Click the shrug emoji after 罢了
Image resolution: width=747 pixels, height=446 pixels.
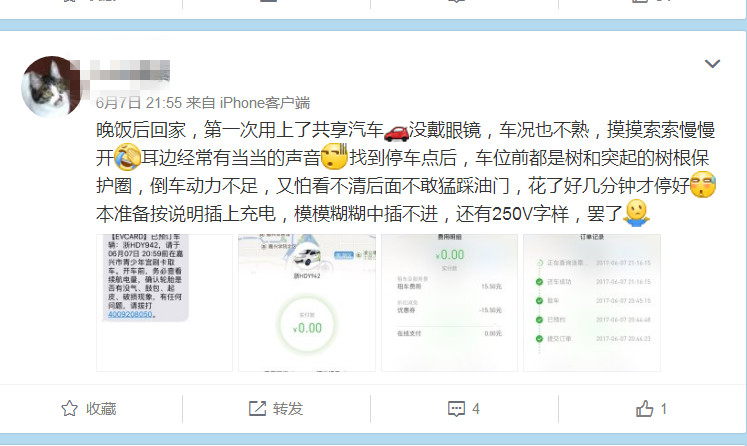636,213
